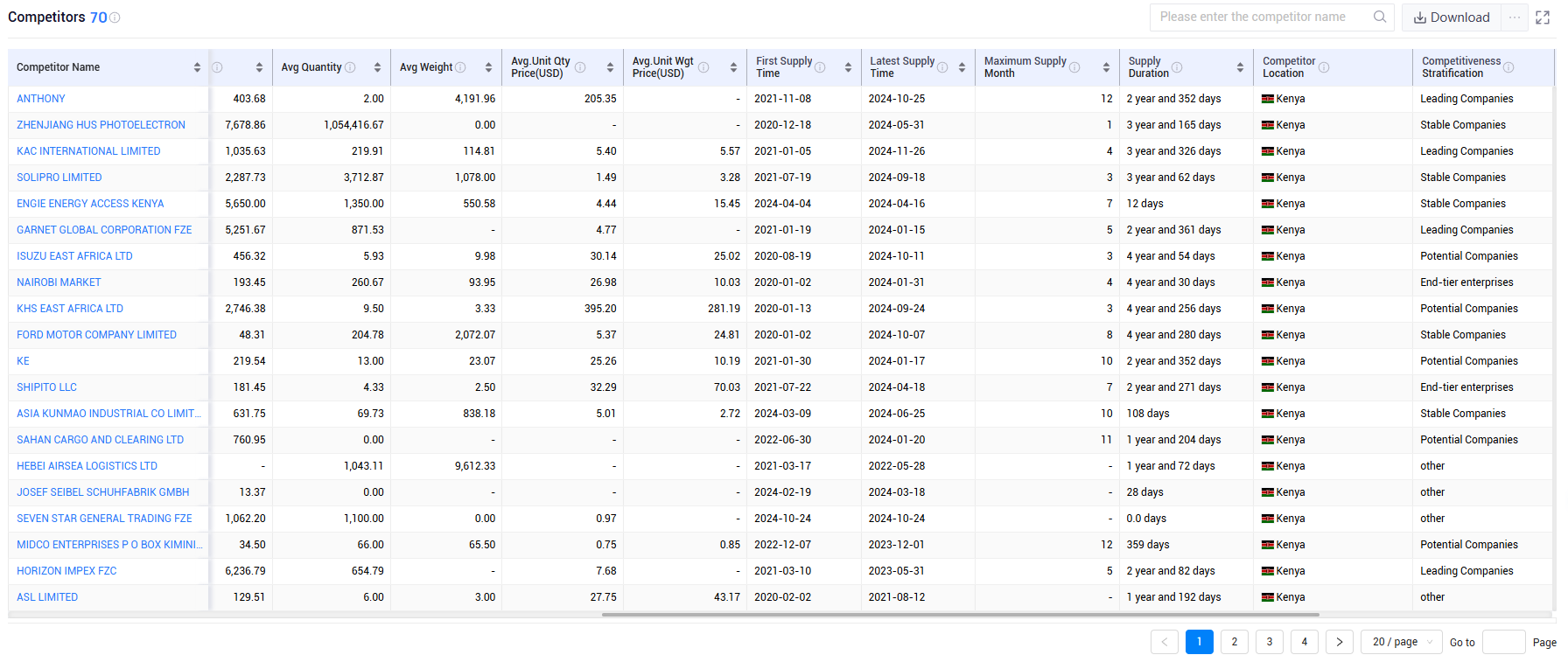Open SAHAN CARGO AND CLEARING LTD link
This screenshot has width=1568, height=662.
pyautogui.click(x=100, y=440)
